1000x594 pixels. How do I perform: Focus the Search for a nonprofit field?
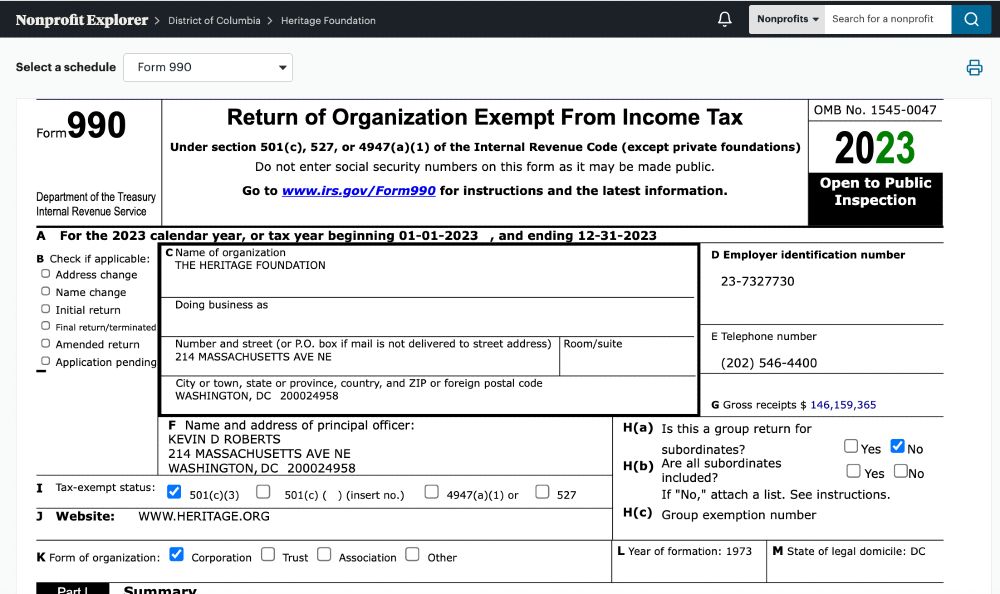coord(888,19)
